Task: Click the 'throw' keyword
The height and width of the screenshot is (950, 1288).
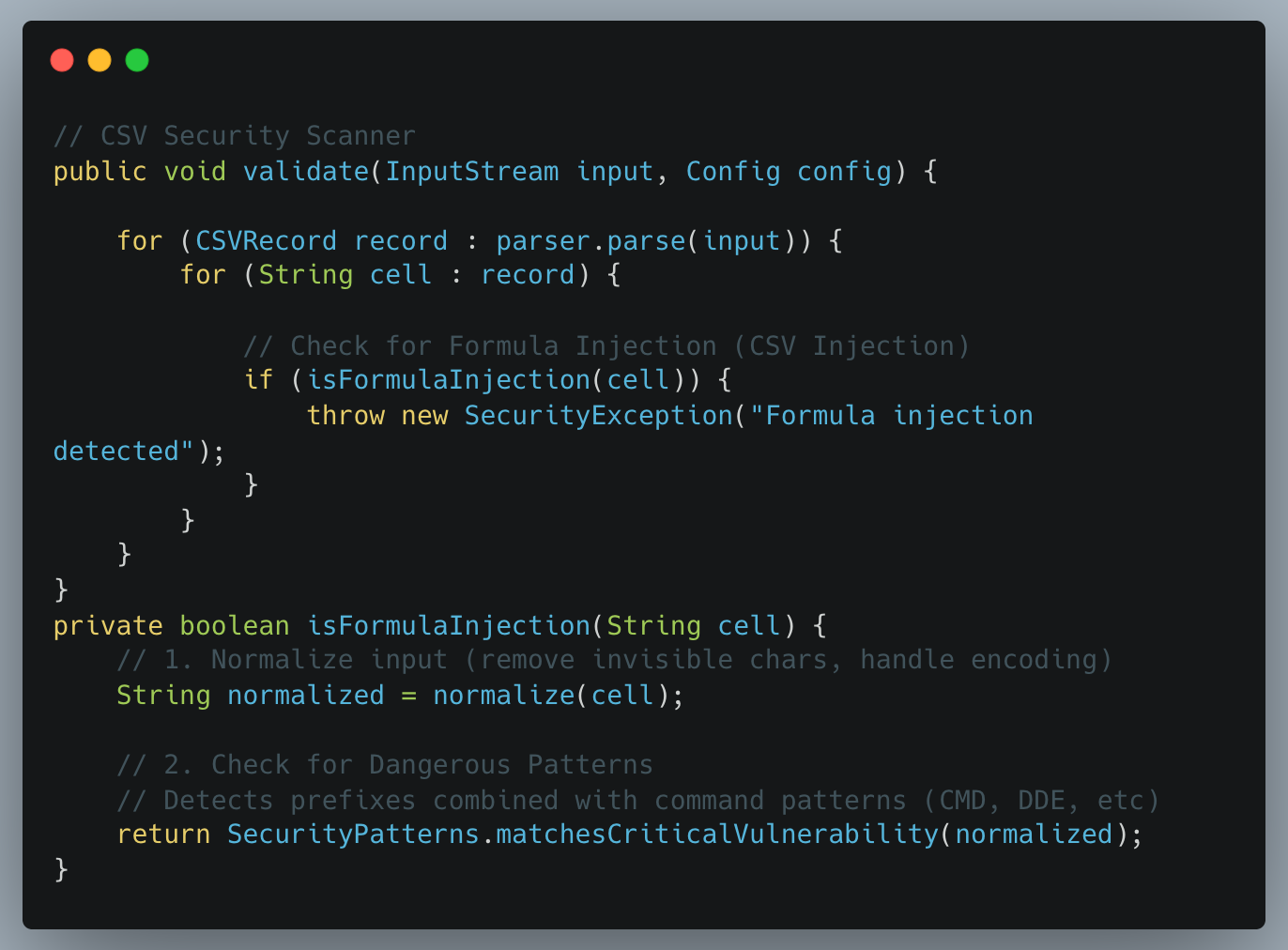Action: click(345, 416)
